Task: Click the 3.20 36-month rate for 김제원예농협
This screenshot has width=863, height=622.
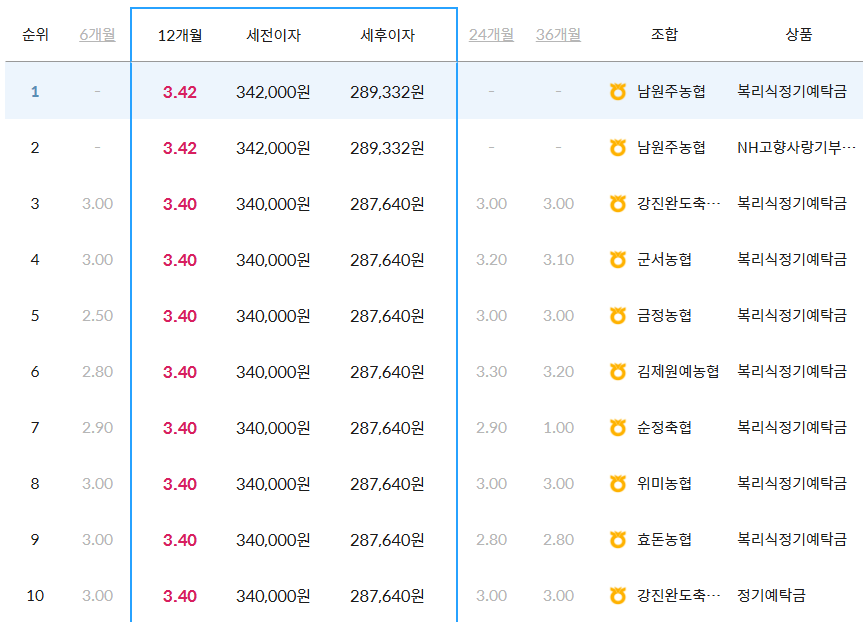Action: 559,372
